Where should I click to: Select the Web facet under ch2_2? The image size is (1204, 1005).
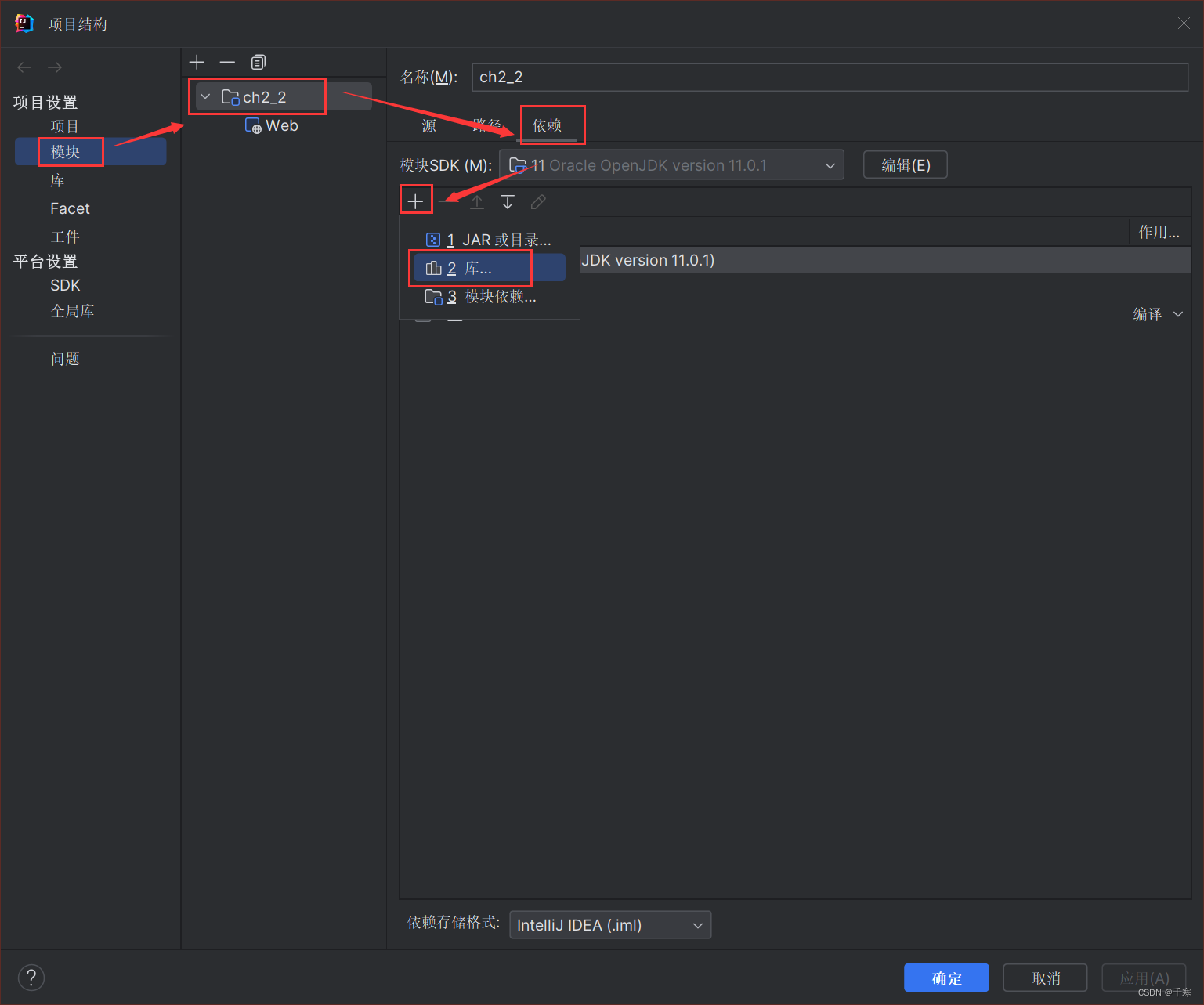(x=272, y=125)
